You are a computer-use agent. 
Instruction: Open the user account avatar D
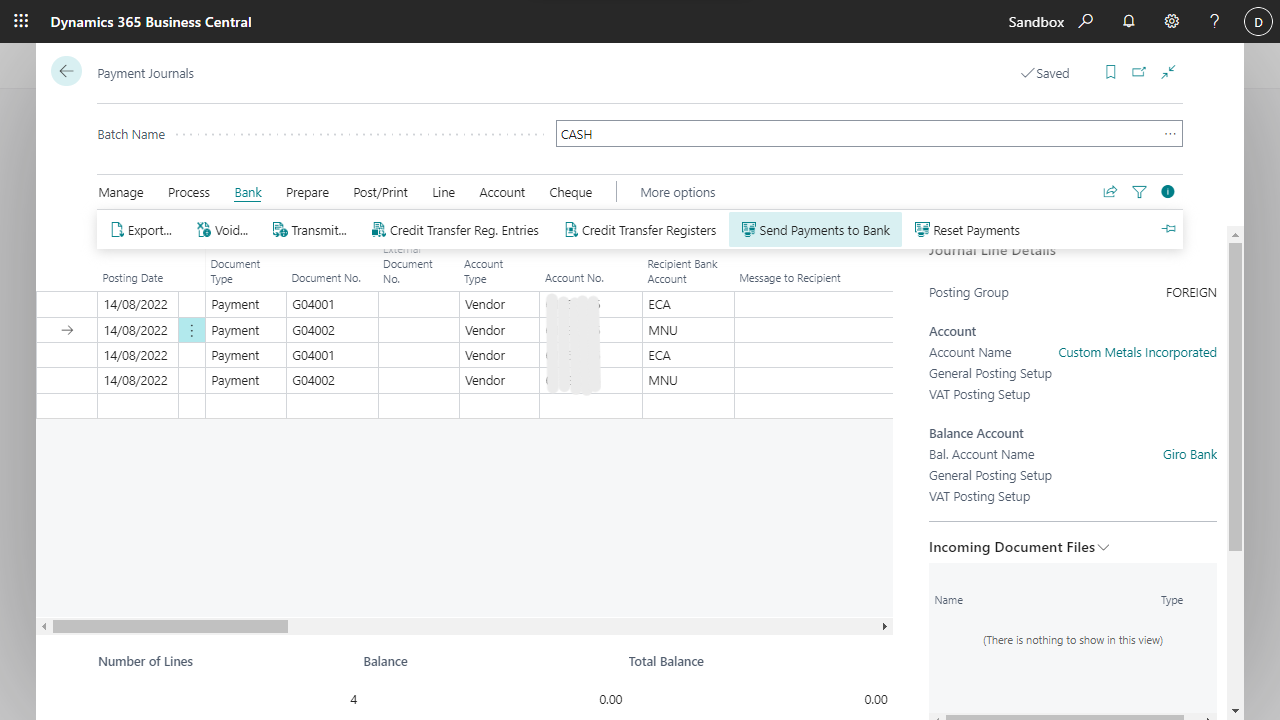[1258, 22]
